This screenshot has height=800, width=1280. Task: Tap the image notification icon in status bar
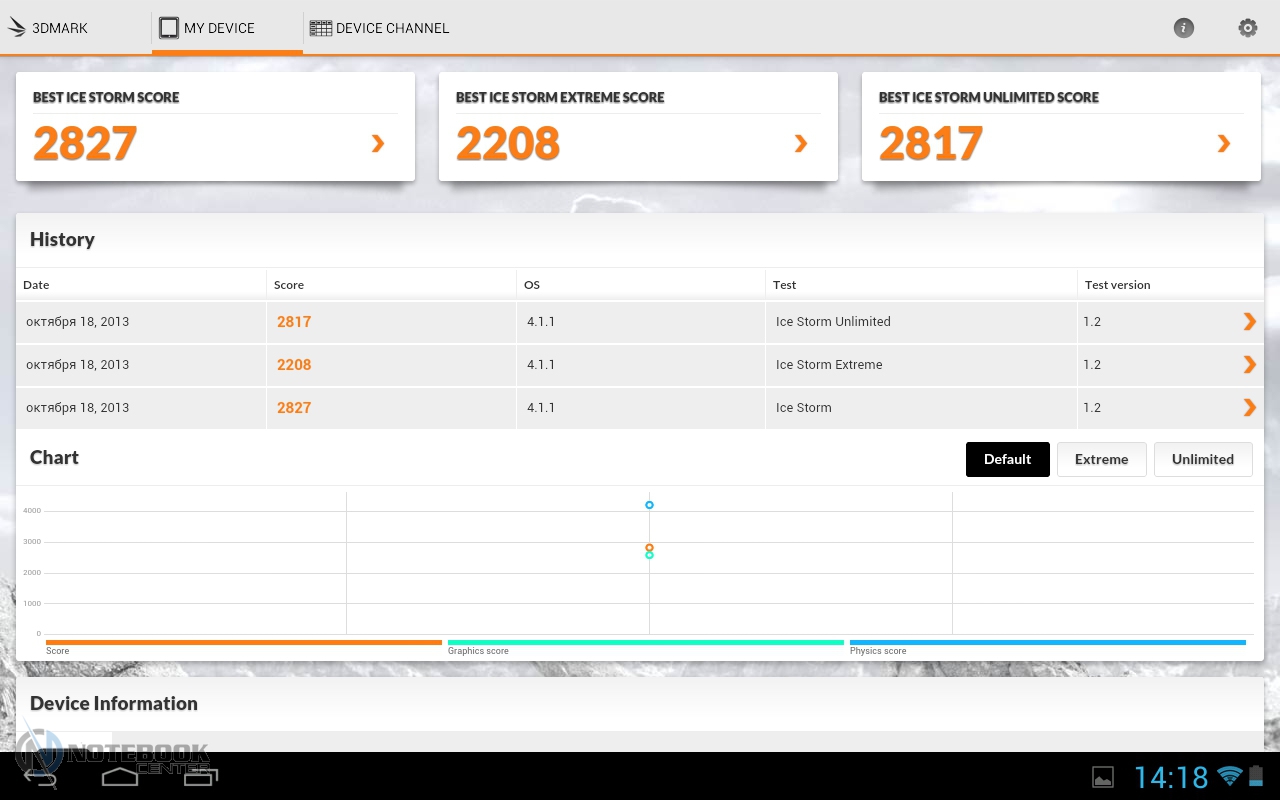[x=1102, y=777]
